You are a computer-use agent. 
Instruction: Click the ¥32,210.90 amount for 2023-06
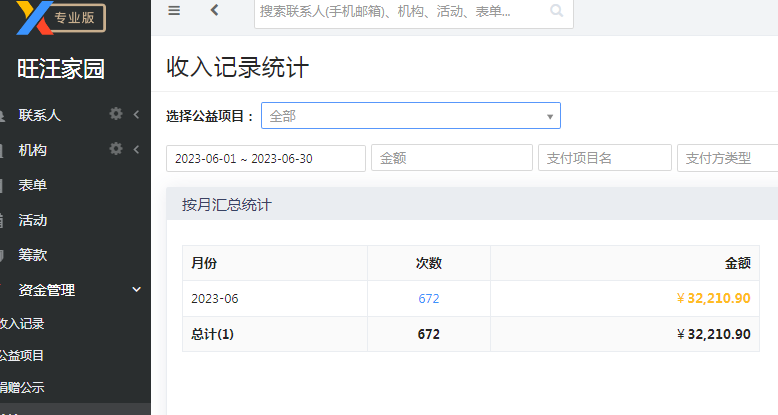coord(713,298)
